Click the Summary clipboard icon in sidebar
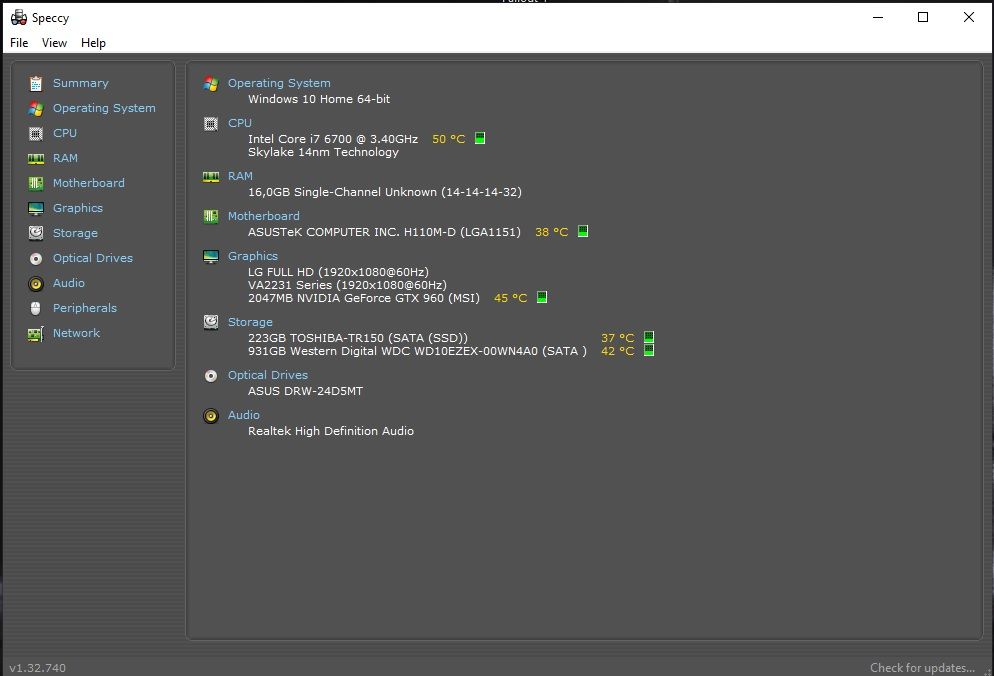994x676 pixels. pos(36,84)
